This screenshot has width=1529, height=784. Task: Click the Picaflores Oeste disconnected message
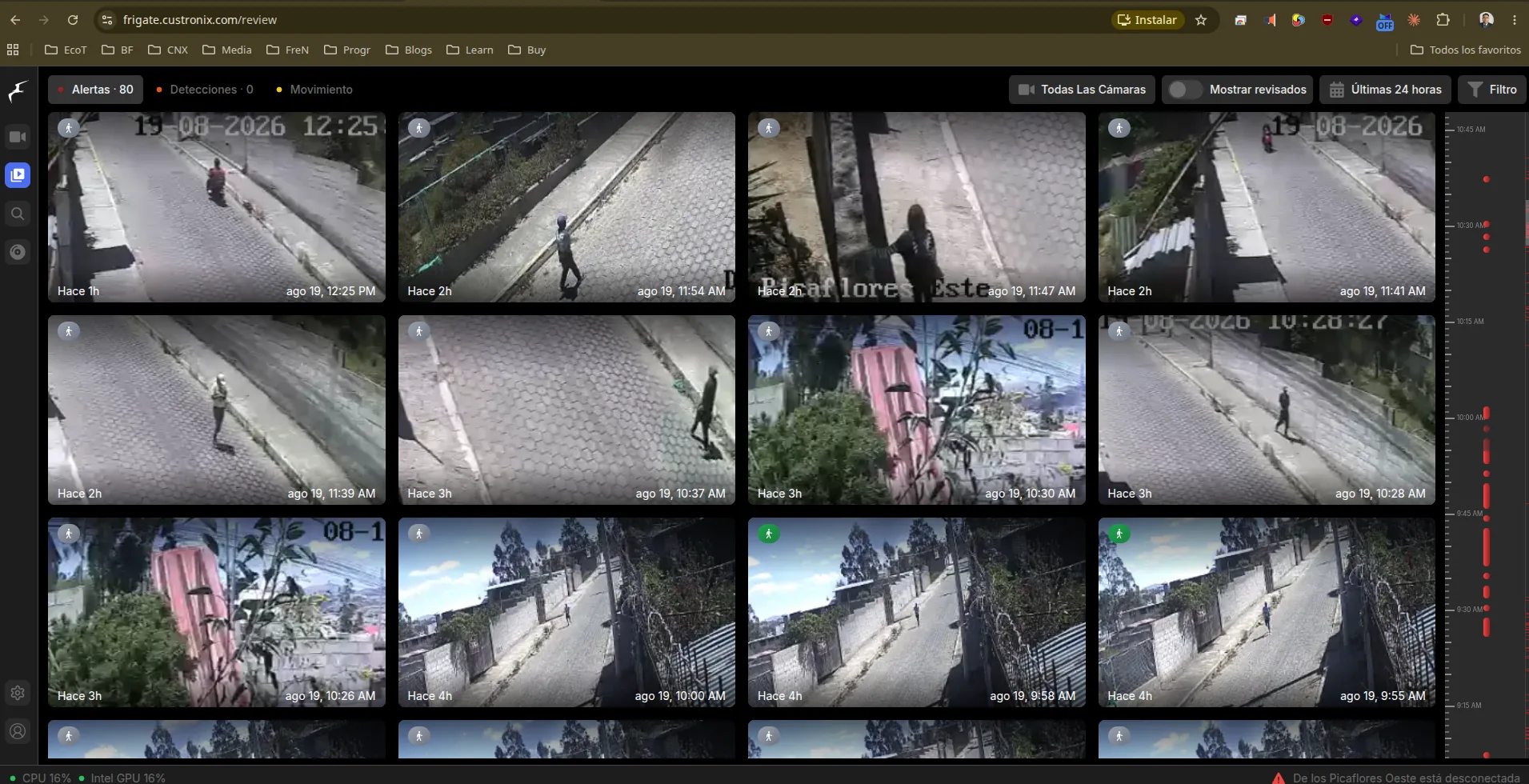pos(1407,778)
